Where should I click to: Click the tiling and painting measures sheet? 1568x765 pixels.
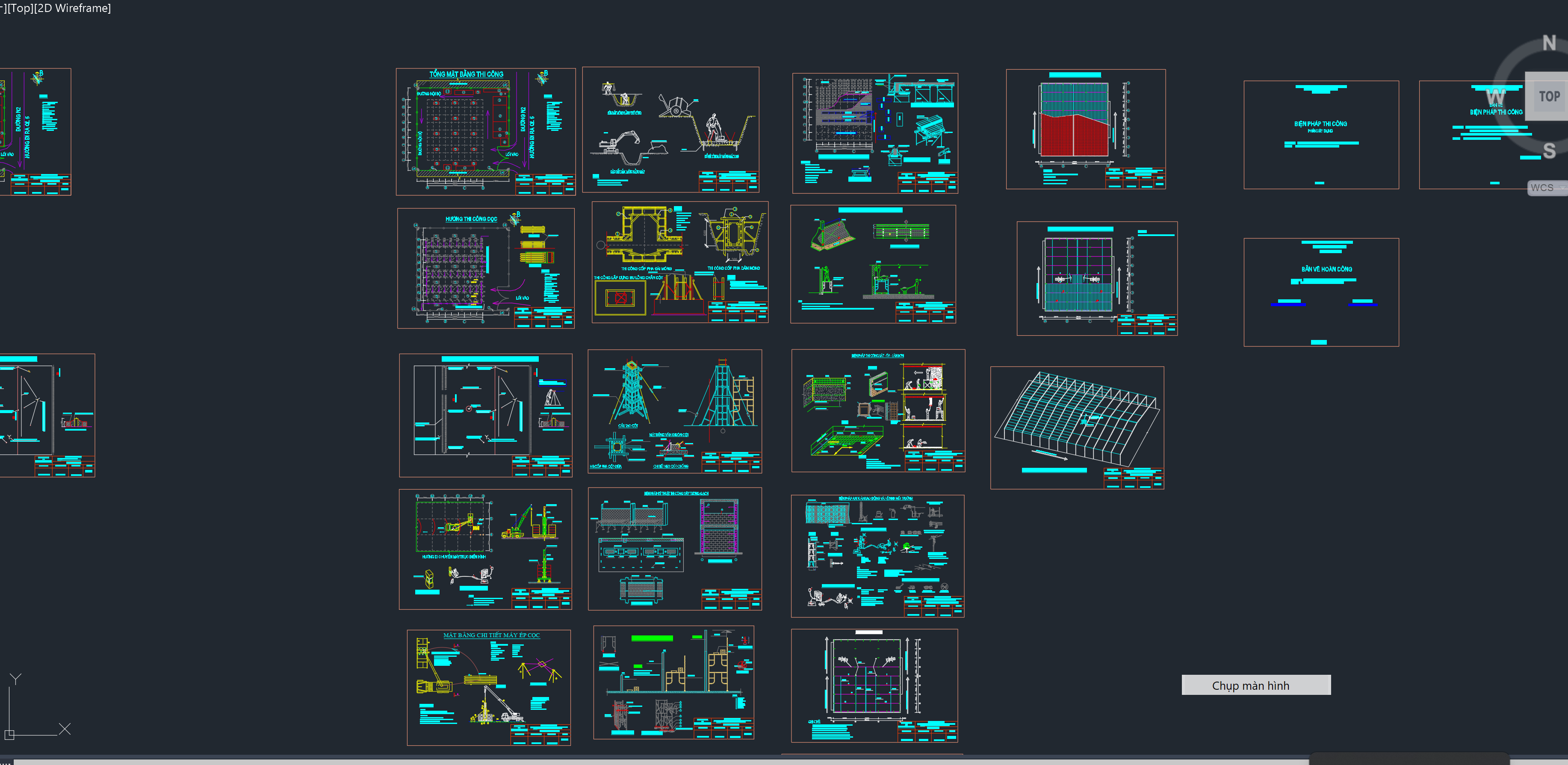[x=878, y=410]
